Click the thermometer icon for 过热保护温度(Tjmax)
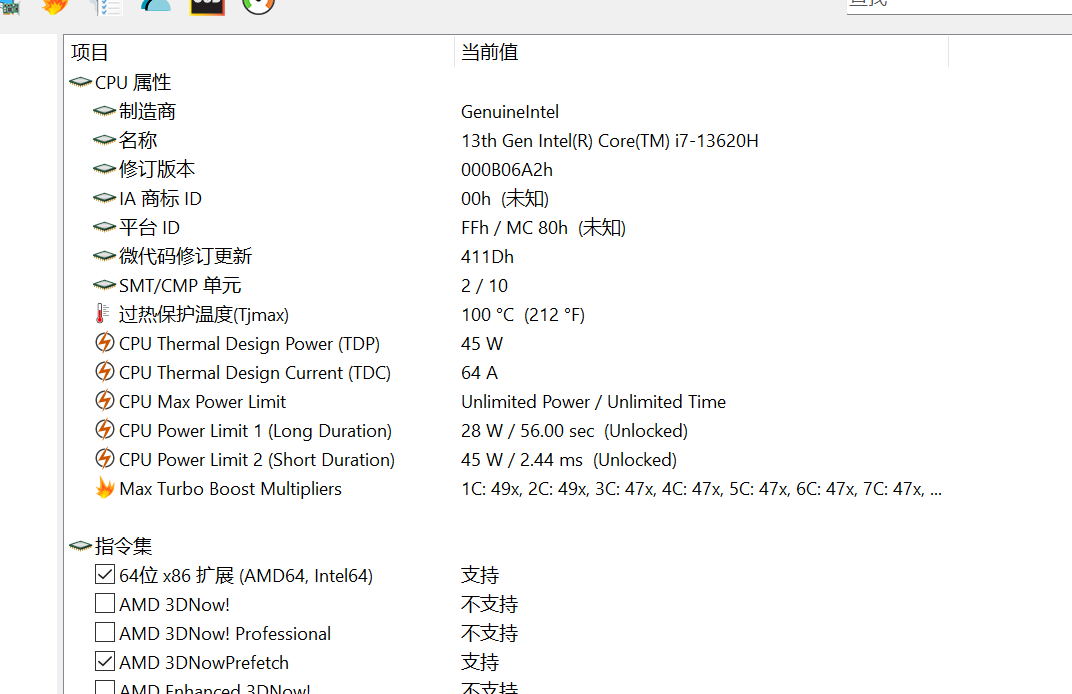 (x=102, y=313)
